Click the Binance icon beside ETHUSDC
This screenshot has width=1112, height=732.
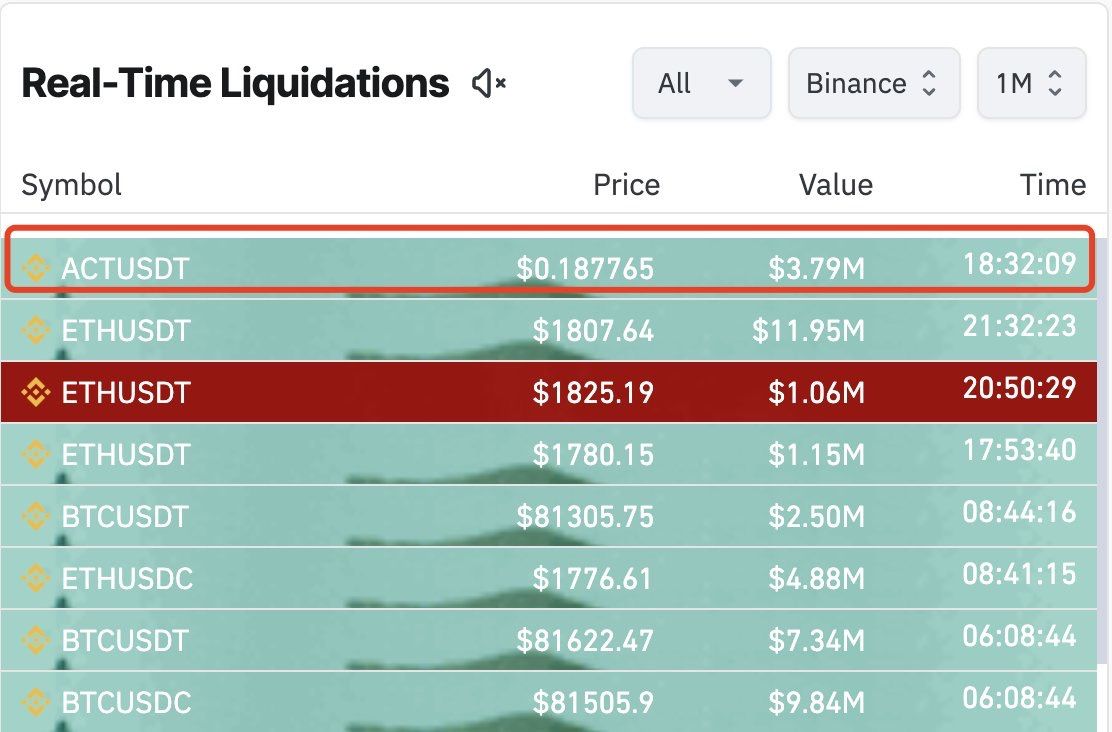[36, 578]
